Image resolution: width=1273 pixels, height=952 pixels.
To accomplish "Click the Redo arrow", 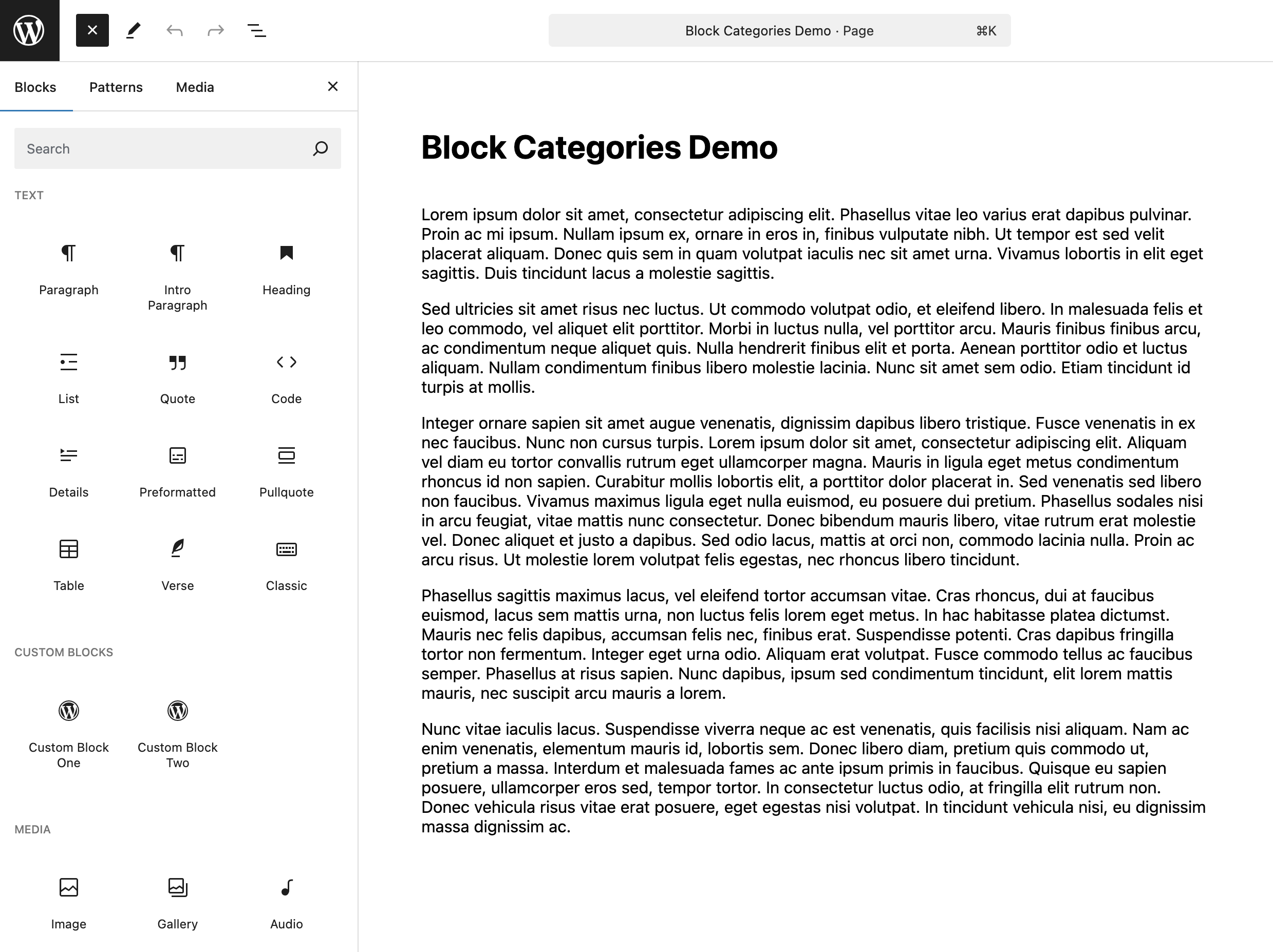I will click(x=216, y=30).
